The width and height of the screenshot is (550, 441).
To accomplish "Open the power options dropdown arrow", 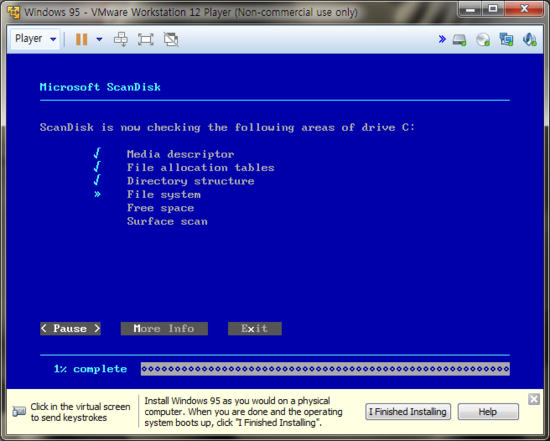I will pyautogui.click(x=99, y=39).
